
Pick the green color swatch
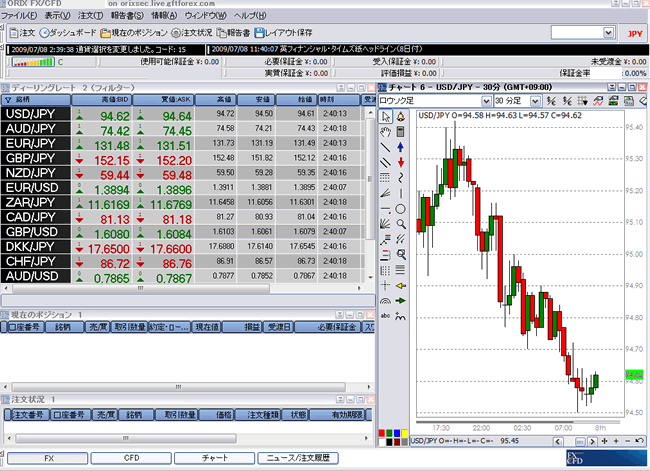tap(389, 433)
